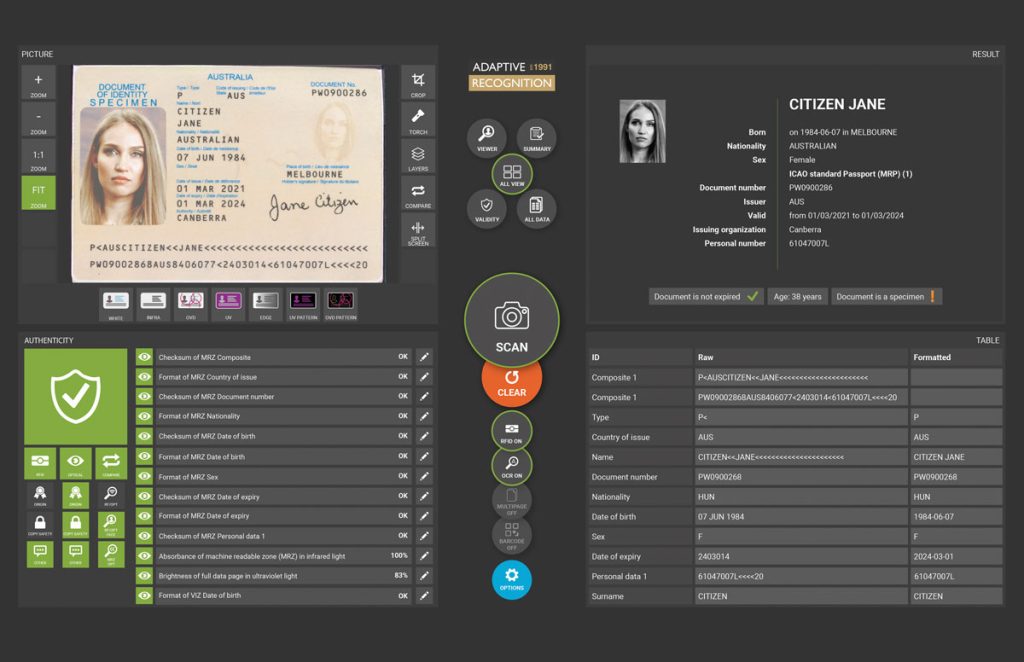Toggle the RFID ON switch
This screenshot has height=662, width=1024.
[x=512, y=431]
